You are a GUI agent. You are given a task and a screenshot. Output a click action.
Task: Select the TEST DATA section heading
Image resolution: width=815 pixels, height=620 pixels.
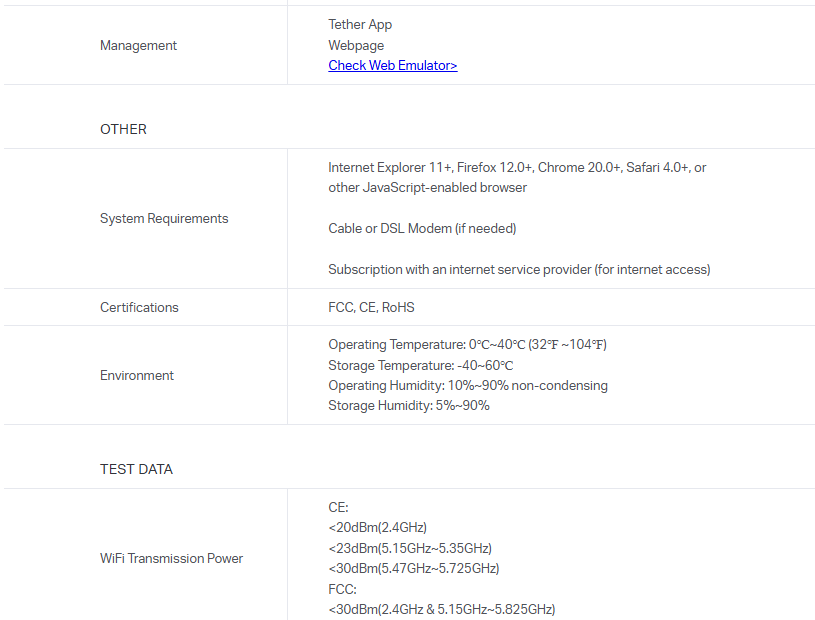pos(136,469)
